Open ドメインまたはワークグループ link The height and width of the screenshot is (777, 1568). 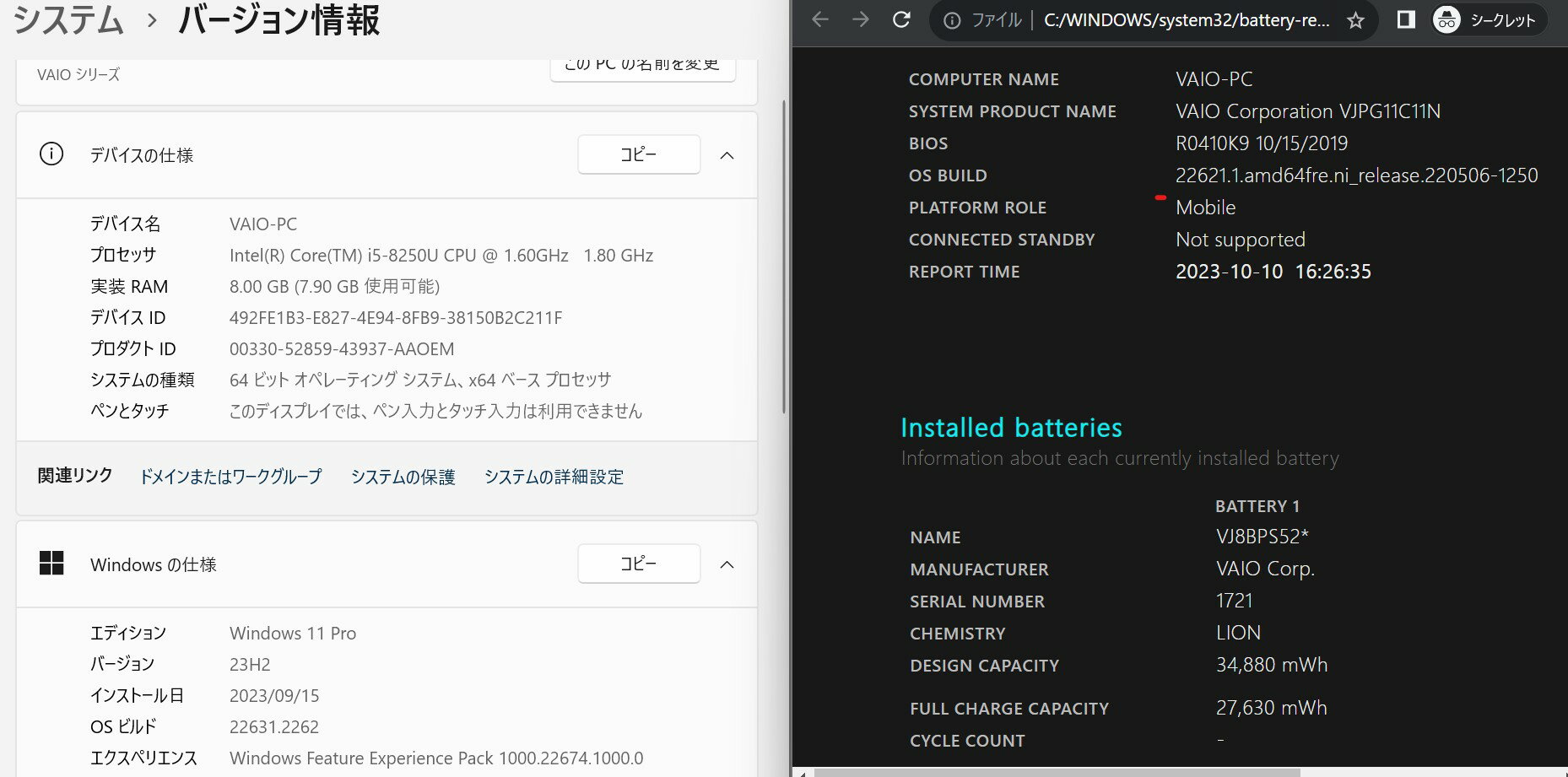(230, 477)
